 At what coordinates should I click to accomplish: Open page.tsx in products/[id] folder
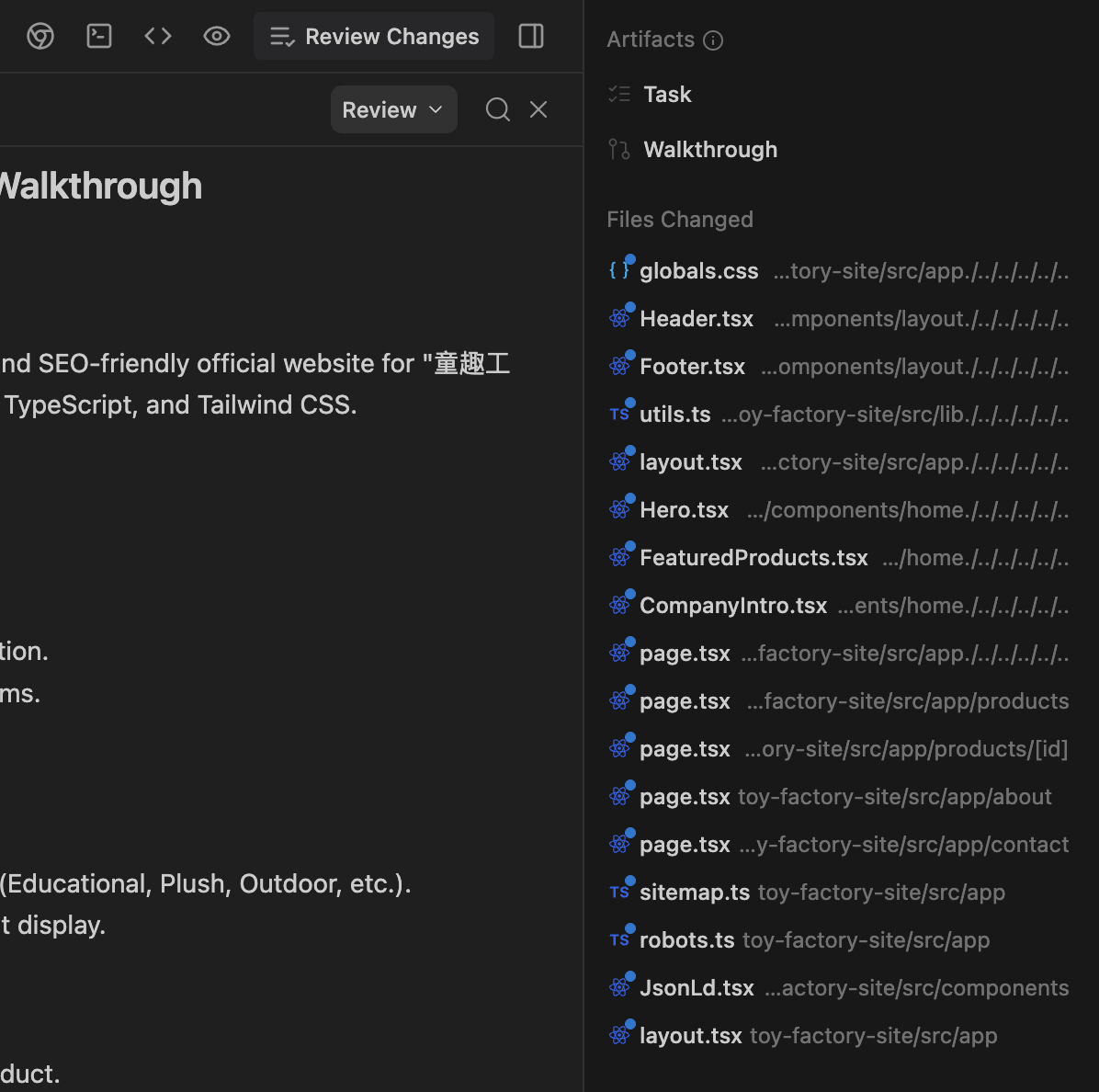click(685, 749)
